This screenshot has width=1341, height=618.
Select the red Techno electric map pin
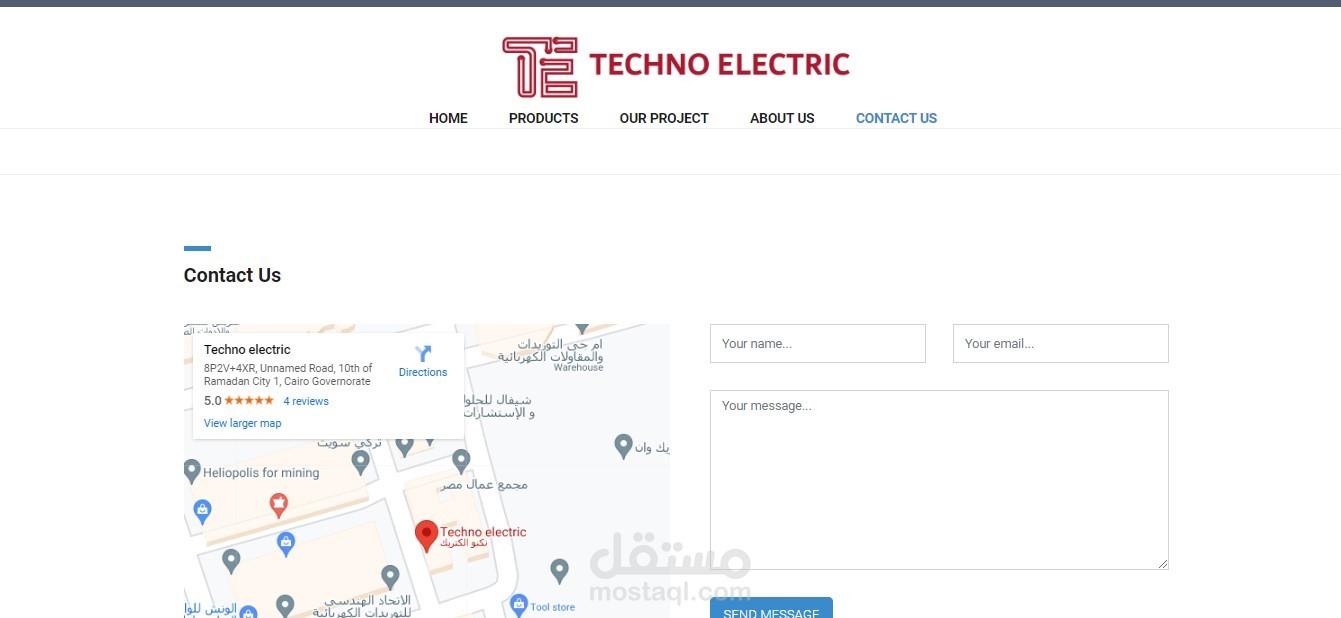click(426, 536)
